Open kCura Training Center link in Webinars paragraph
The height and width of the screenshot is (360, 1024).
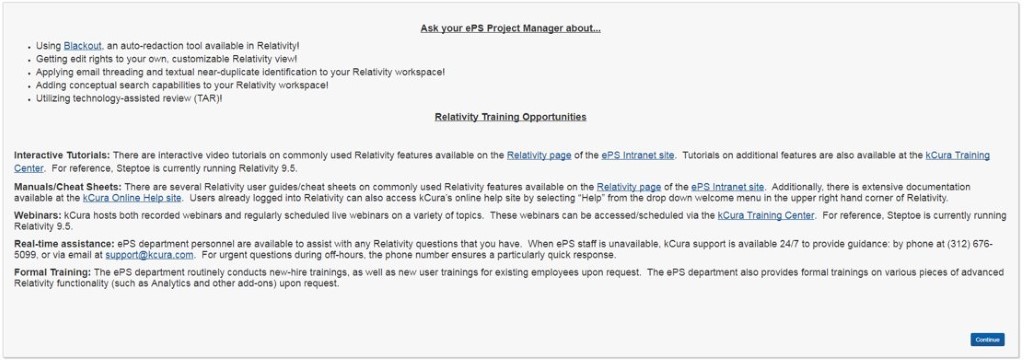click(x=766, y=215)
